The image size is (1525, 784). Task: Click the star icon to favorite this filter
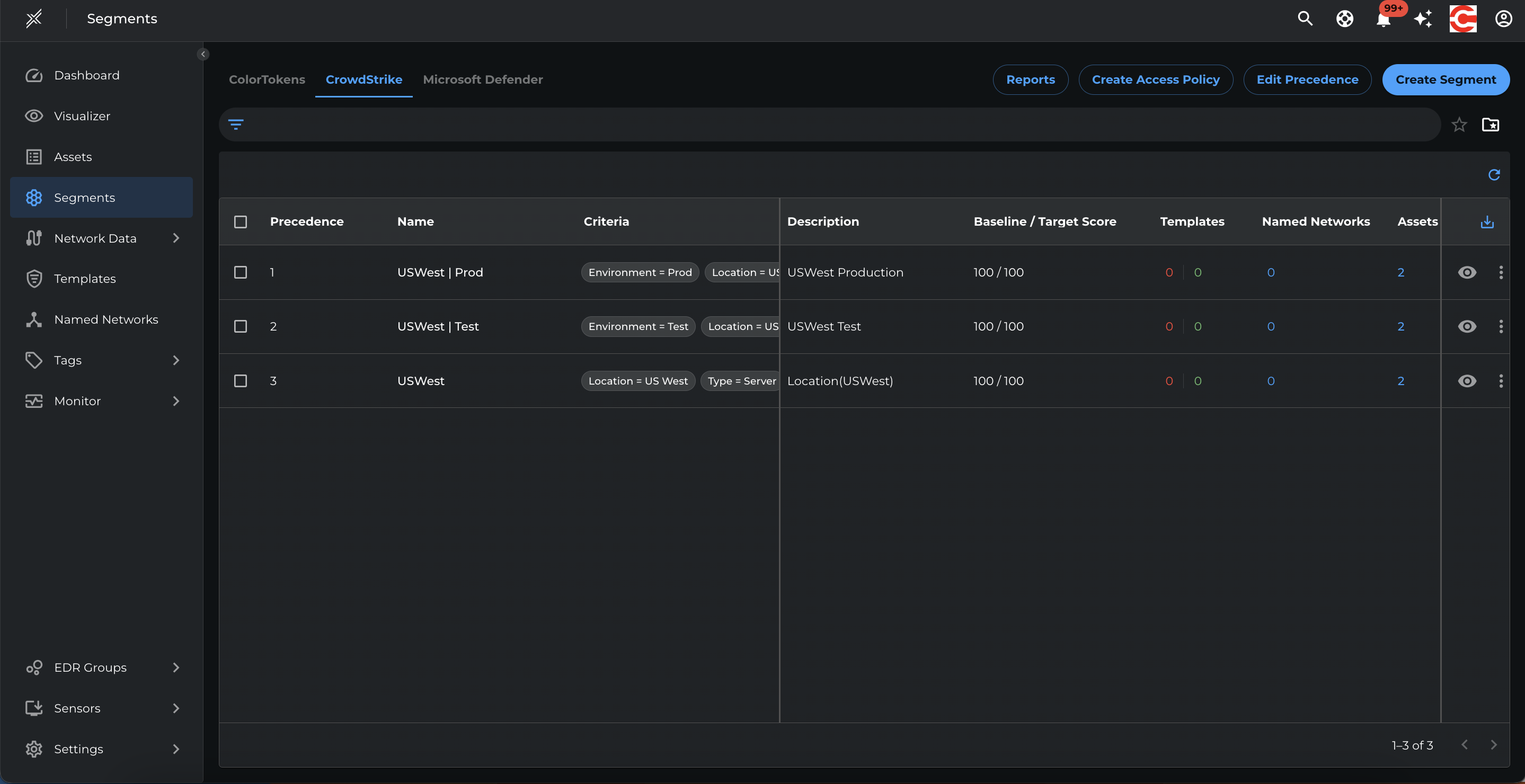click(1459, 125)
